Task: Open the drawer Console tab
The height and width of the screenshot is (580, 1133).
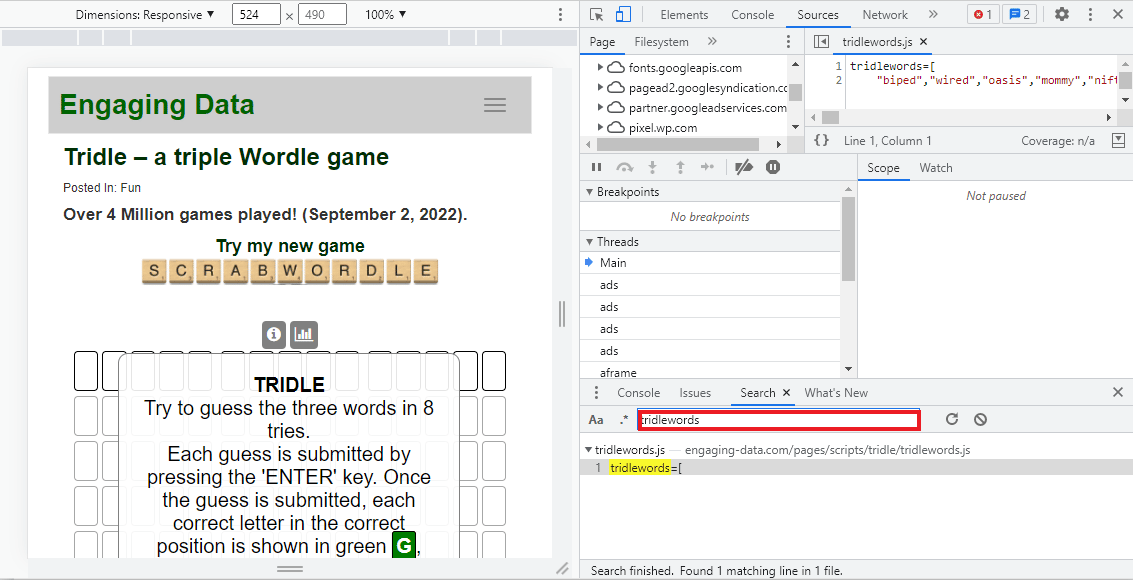Action: 638,393
